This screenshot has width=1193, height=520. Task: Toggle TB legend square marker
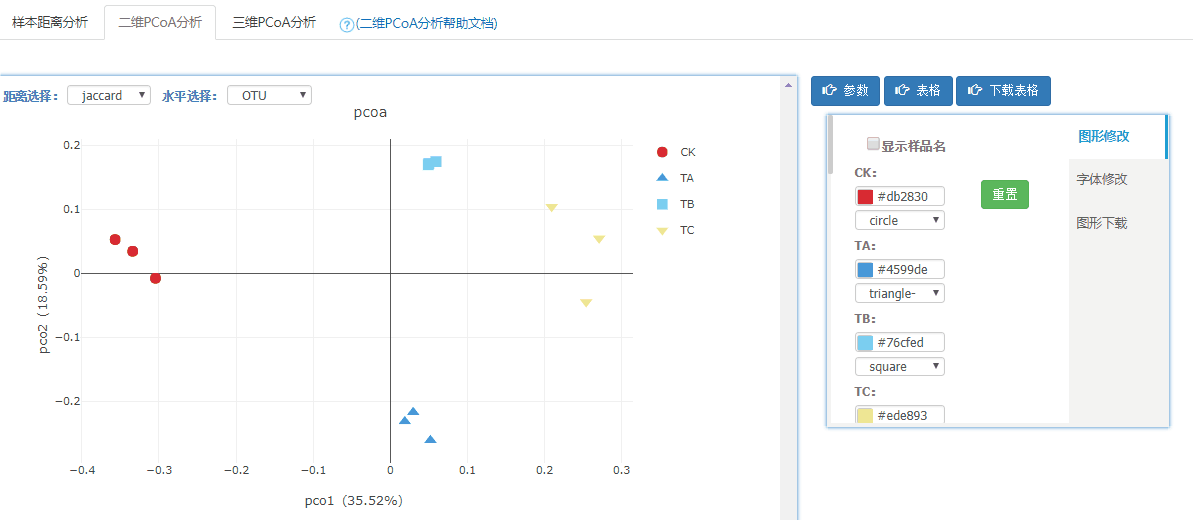[662, 204]
